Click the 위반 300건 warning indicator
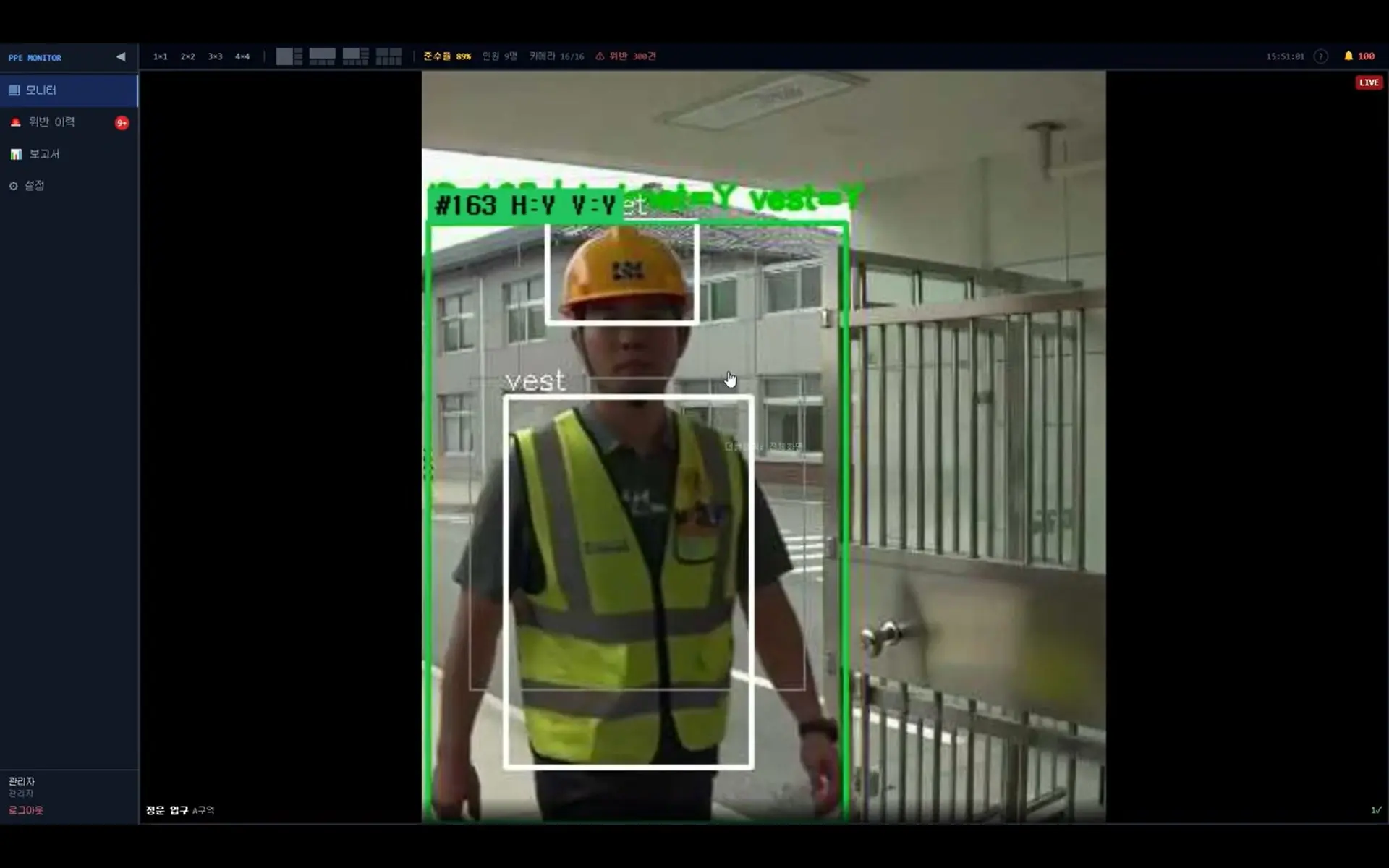The image size is (1389, 868). [x=626, y=56]
